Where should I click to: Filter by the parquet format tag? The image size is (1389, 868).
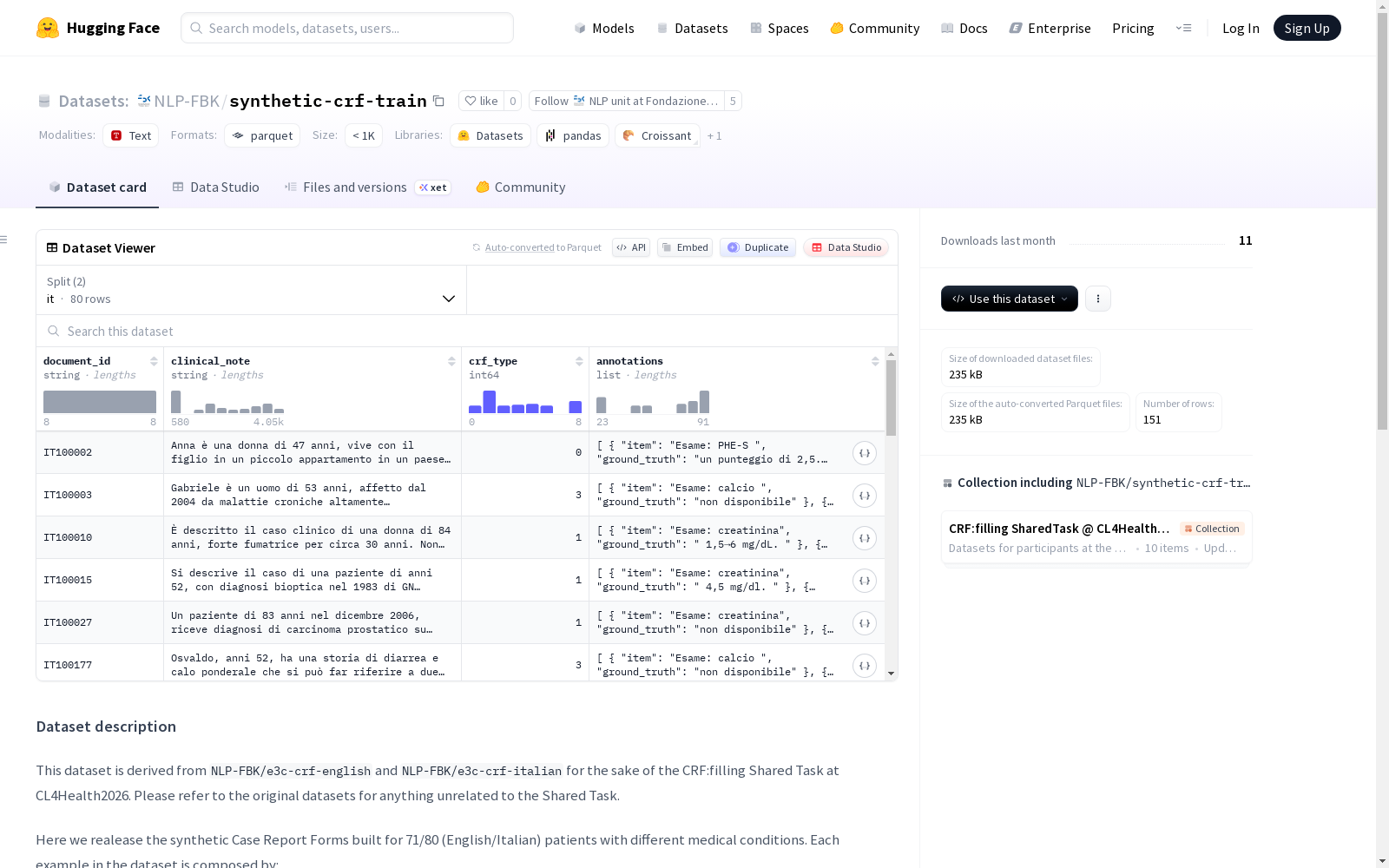pyautogui.click(x=262, y=135)
